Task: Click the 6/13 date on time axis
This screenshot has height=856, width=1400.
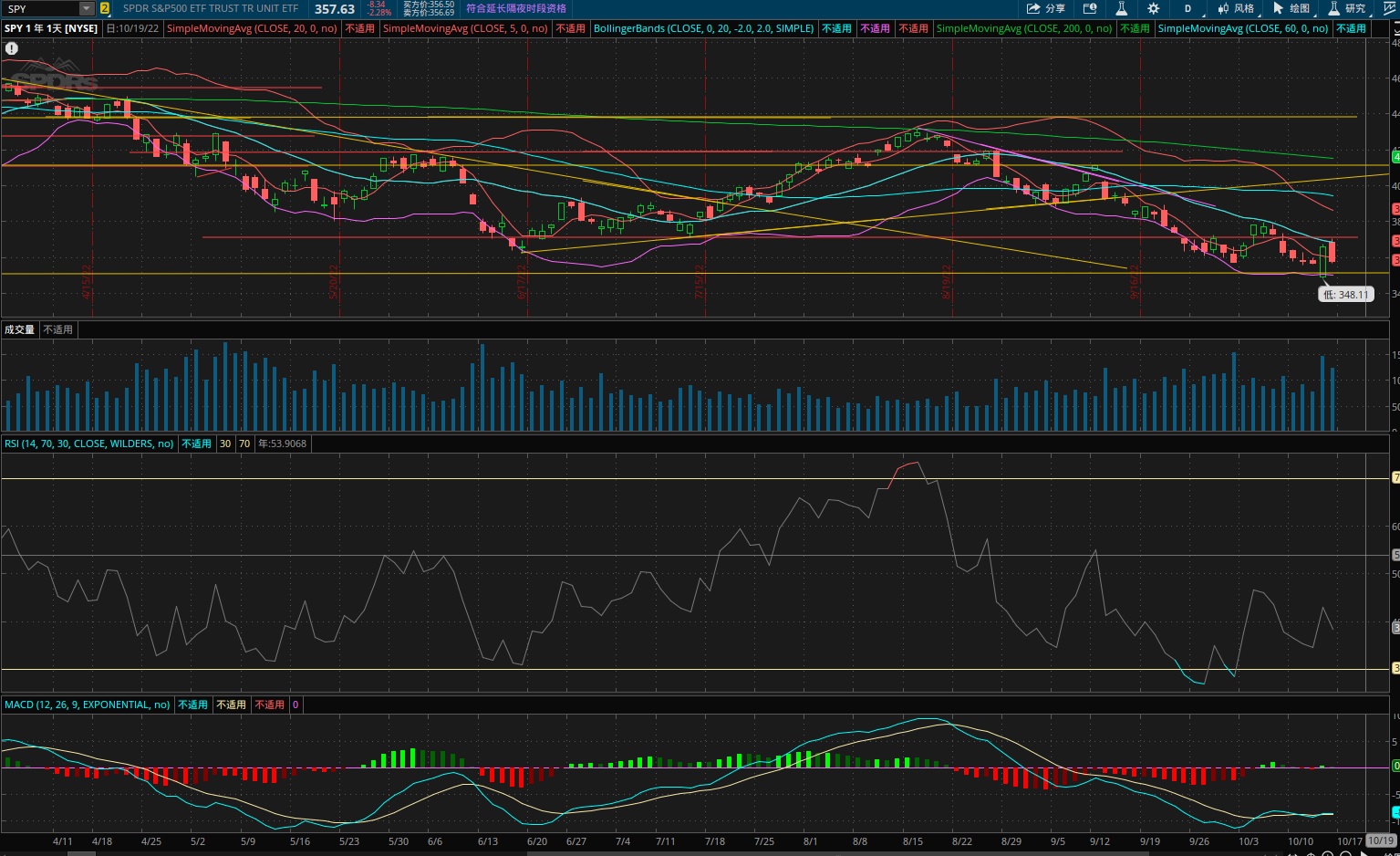Action: click(x=488, y=841)
